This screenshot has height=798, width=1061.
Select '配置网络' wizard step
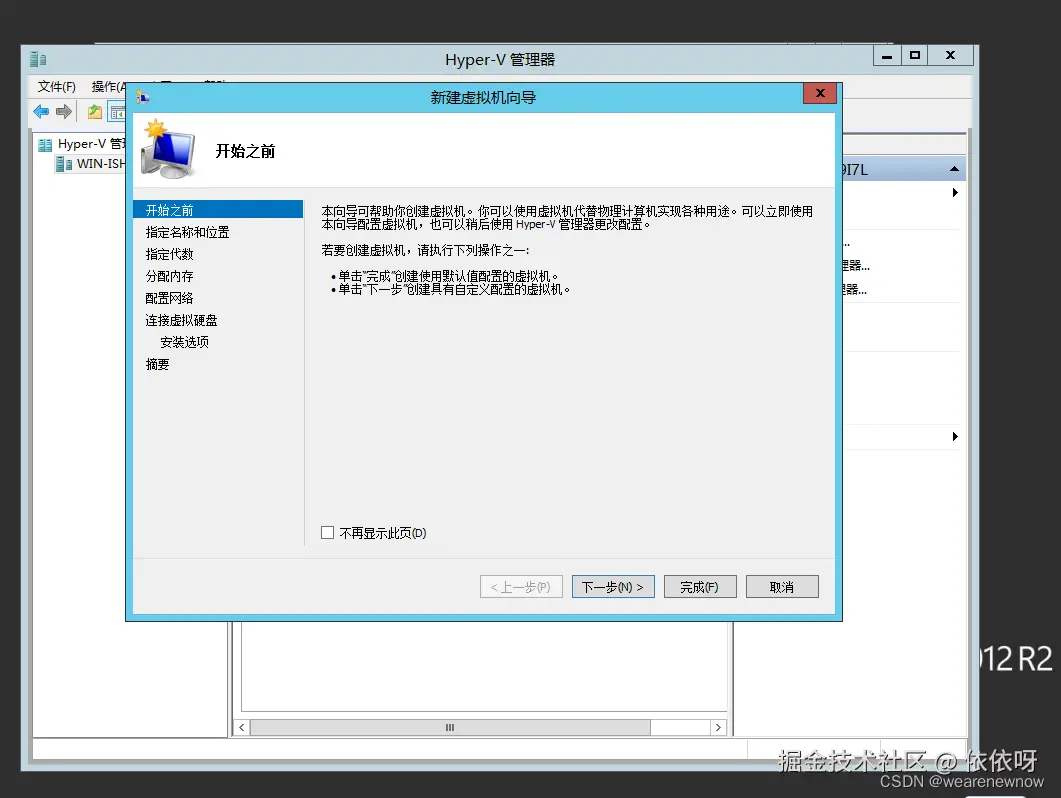169,298
